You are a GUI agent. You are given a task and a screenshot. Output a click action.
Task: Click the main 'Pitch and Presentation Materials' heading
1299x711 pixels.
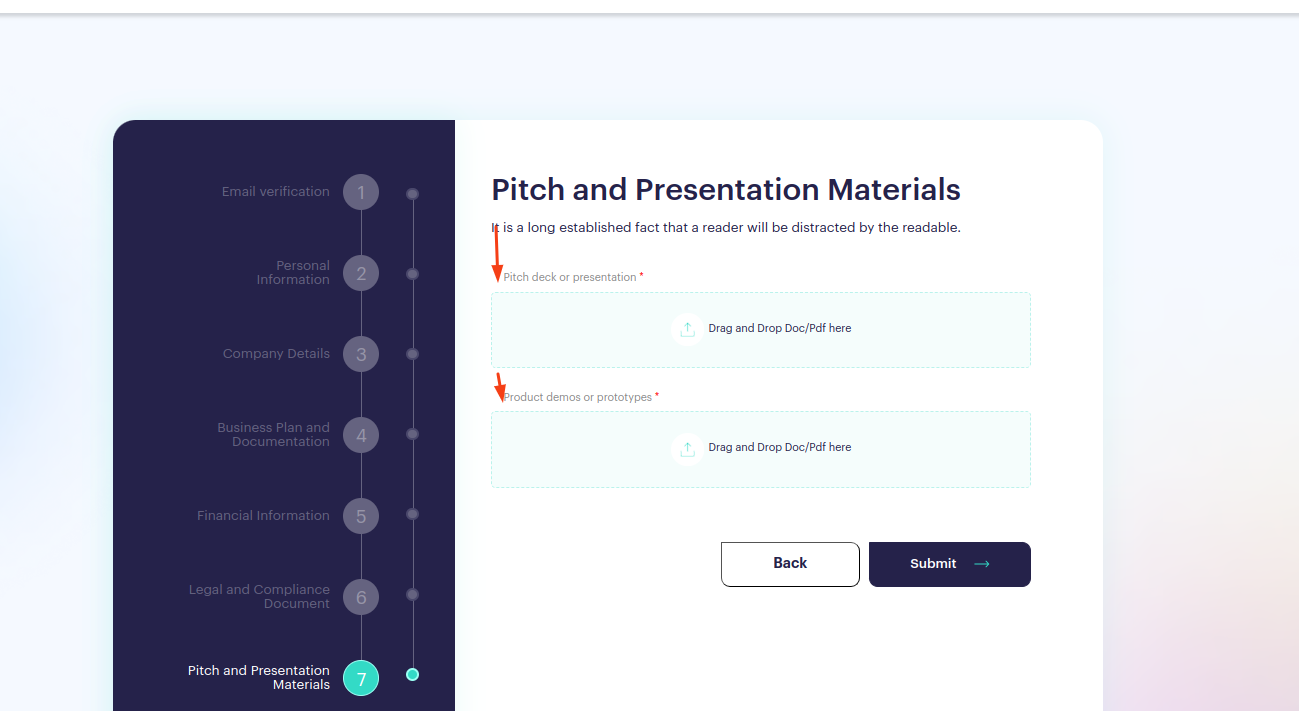click(726, 190)
